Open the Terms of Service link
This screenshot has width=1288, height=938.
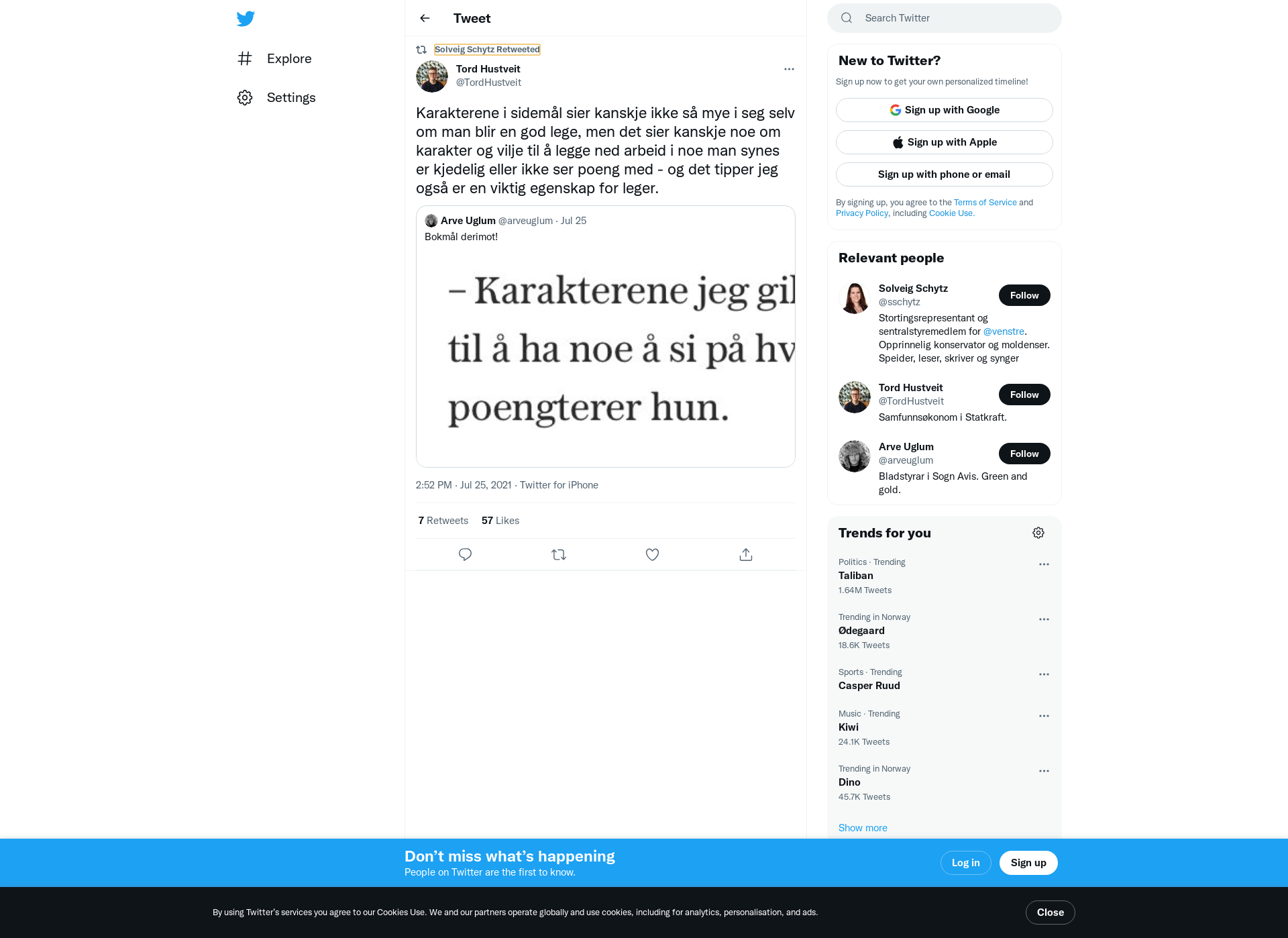click(985, 203)
